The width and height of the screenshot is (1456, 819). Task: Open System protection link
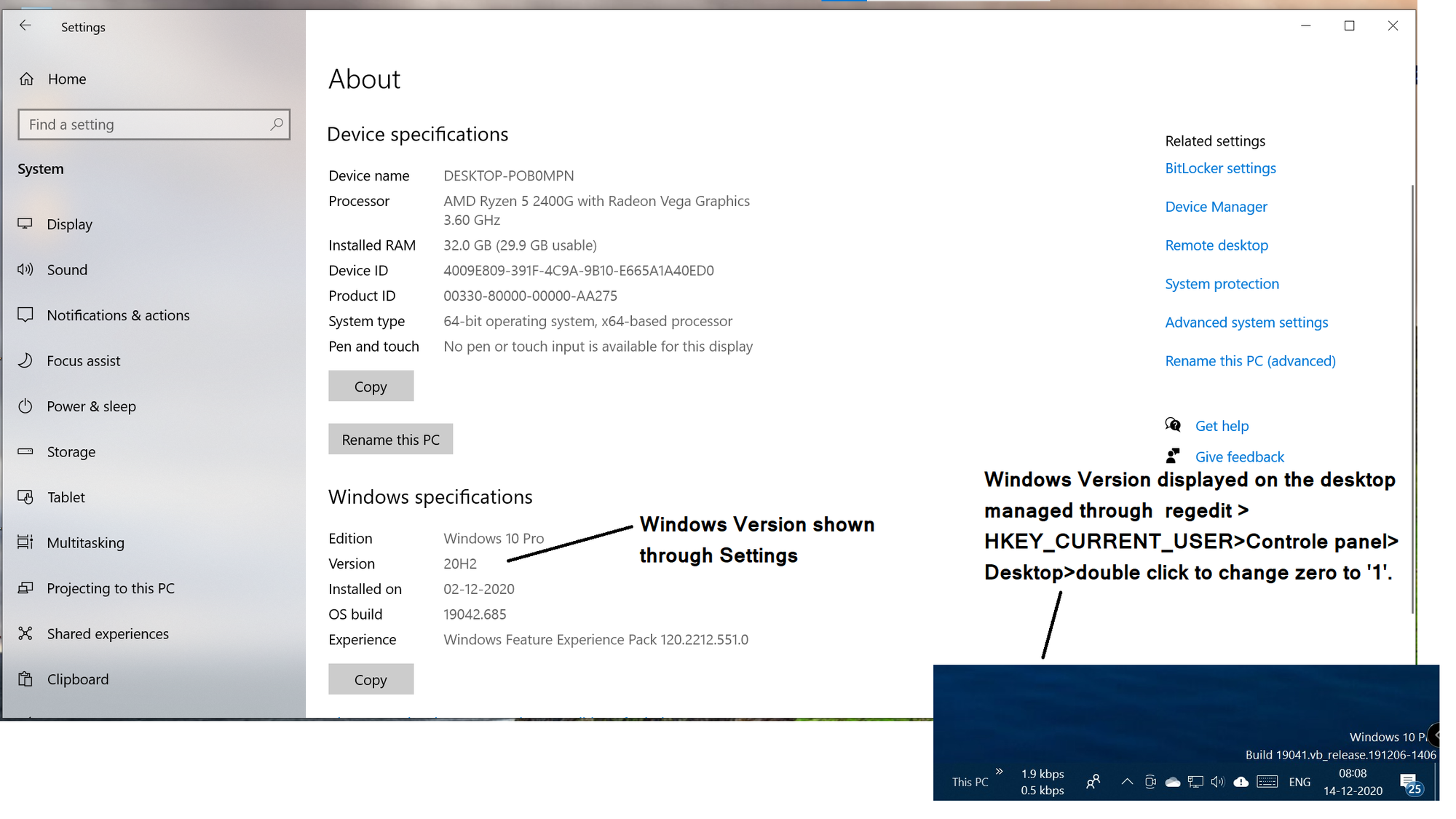click(1222, 284)
